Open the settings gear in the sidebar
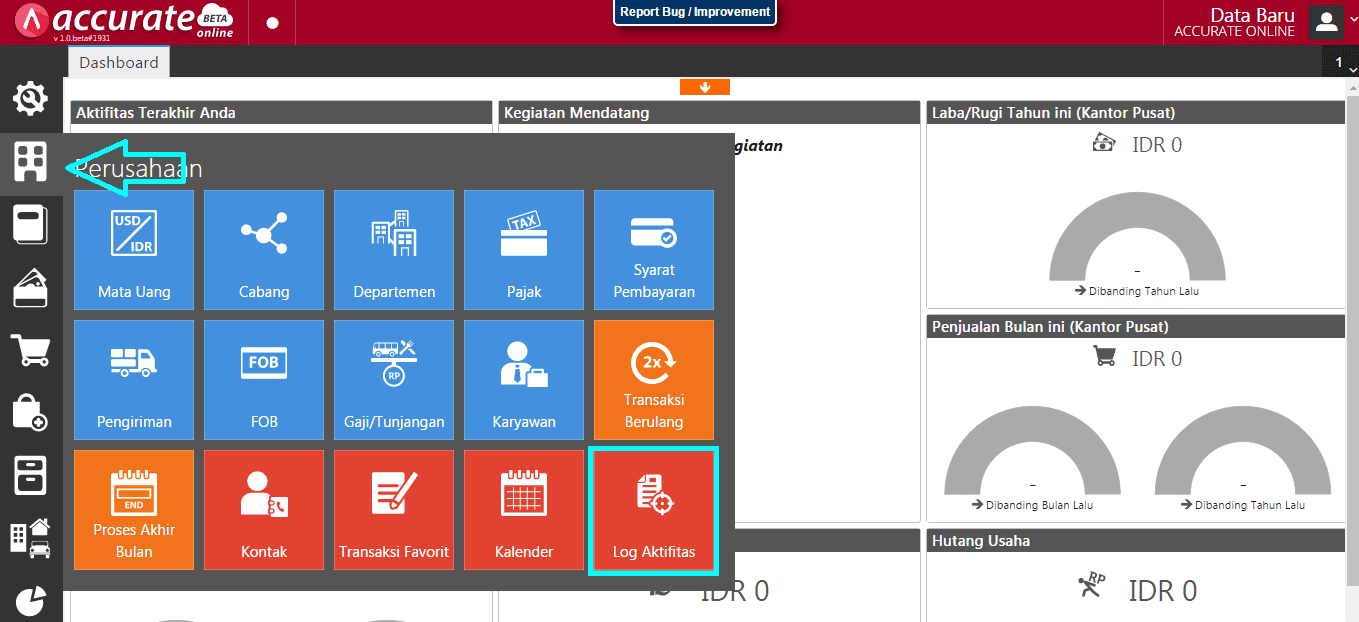The image size is (1359, 622). [x=30, y=99]
